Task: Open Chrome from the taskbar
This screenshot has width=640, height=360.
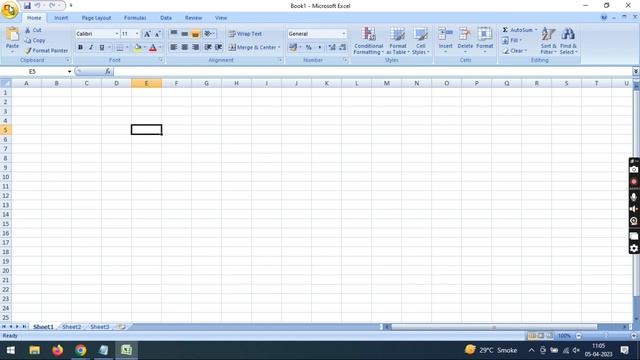Action: [x=80, y=350]
